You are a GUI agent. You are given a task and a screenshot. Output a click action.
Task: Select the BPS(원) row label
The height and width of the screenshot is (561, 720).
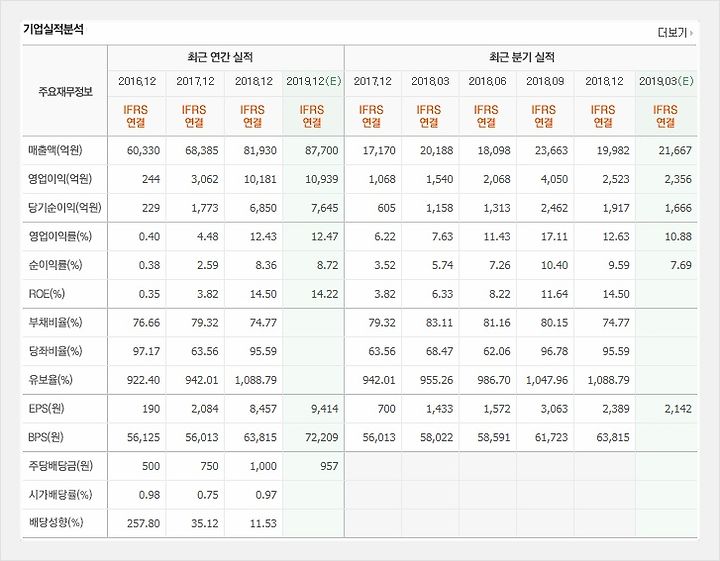46,437
